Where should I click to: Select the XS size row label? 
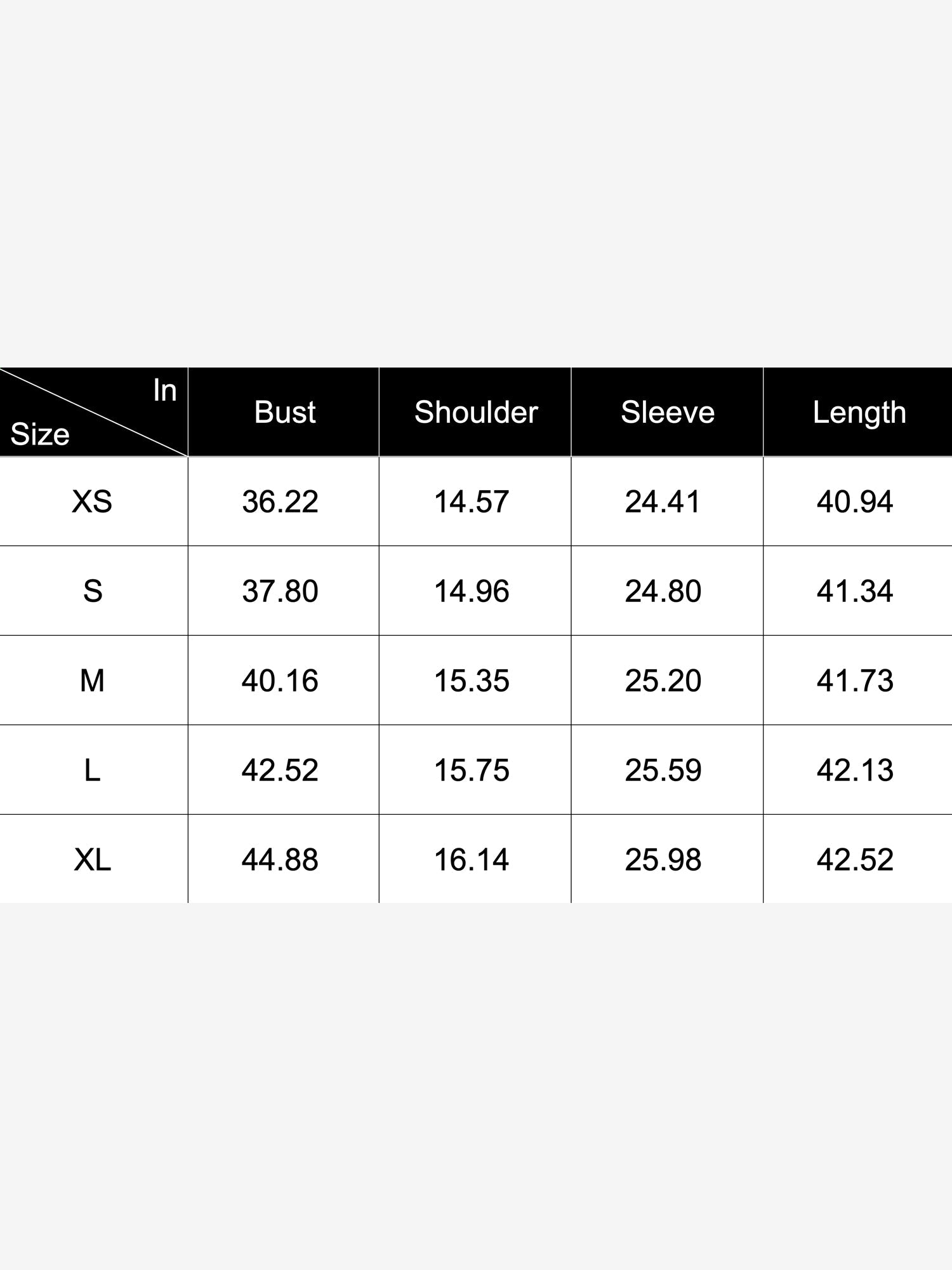click(x=92, y=502)
